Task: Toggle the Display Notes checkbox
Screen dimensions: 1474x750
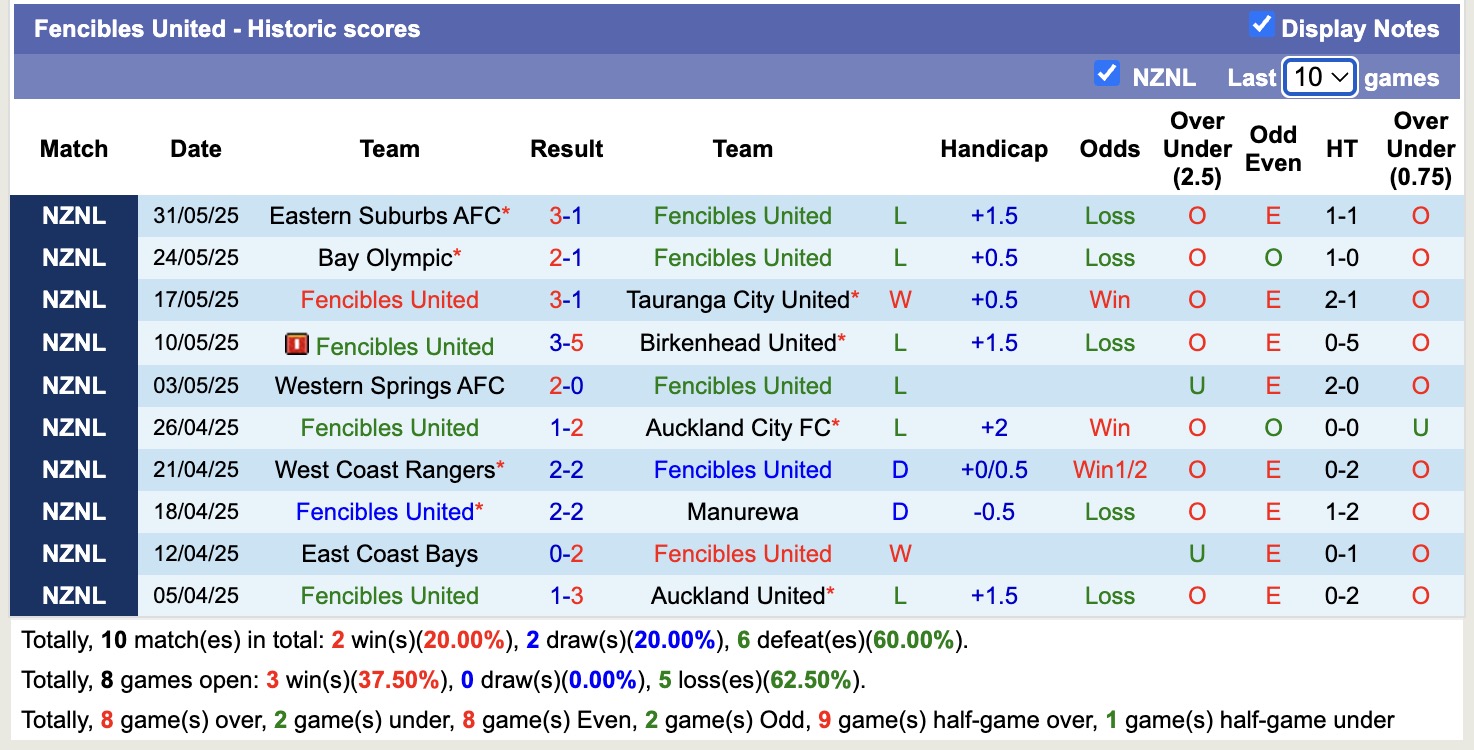Action: [x=1264, y=27]
